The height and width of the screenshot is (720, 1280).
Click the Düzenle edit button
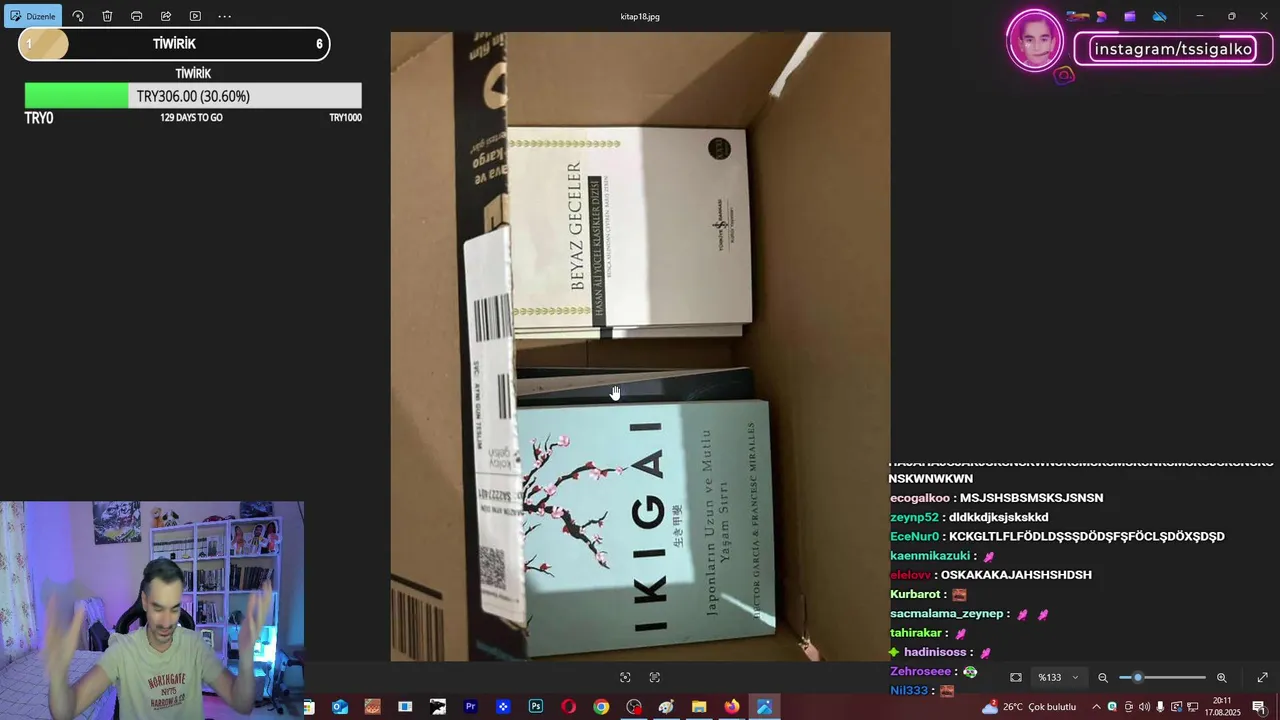tap(33, 16)
